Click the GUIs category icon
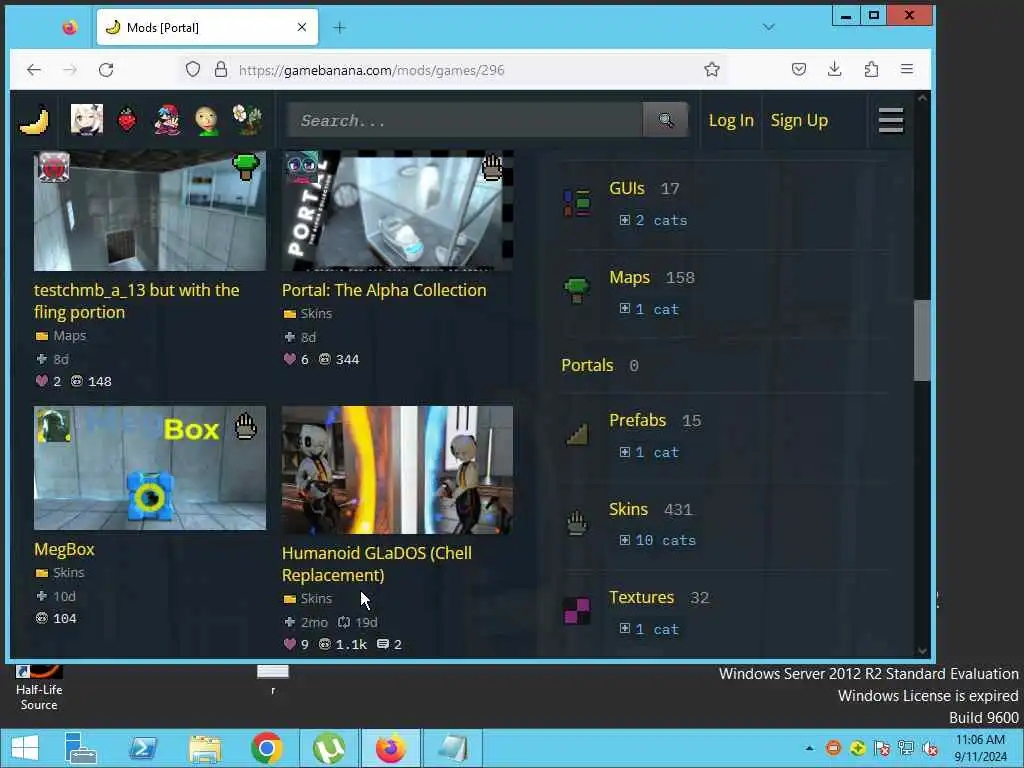The height and width of the screenshot is (768, 1024). [577, 203]
